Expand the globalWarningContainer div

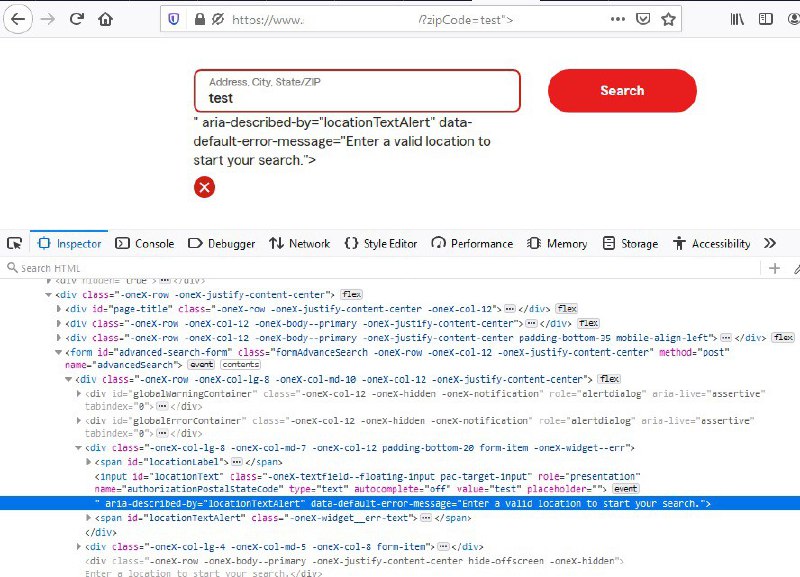coord(79,394)
